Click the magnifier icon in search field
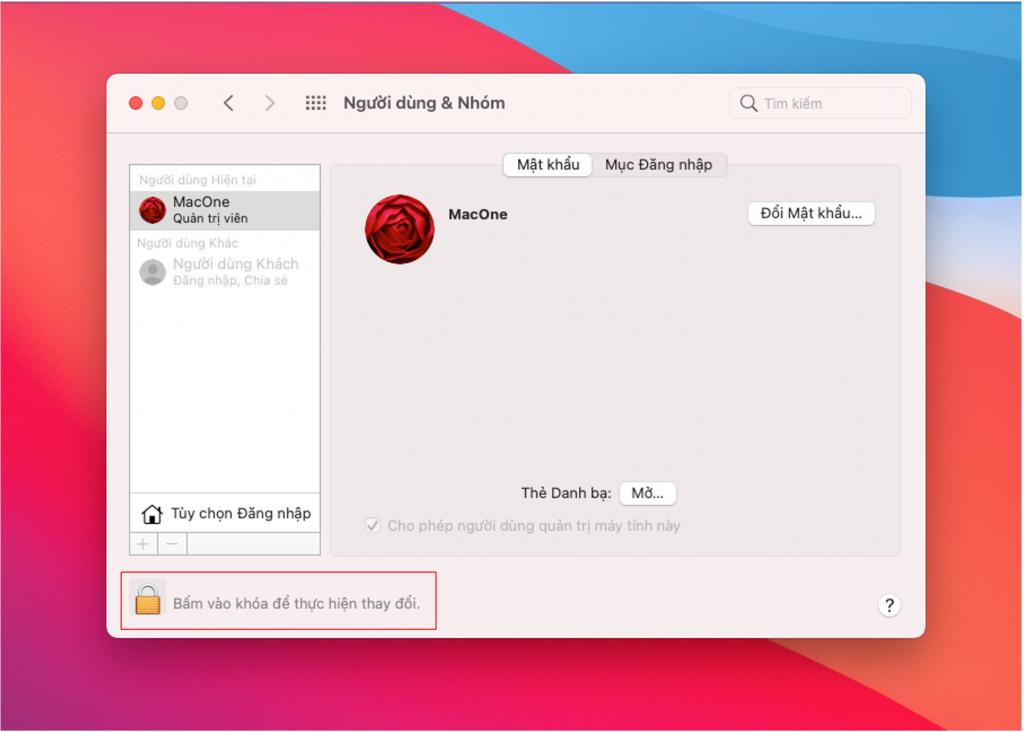Viewport: 1024px width, 732px height. pyautogui.click(x=748, y=103)
